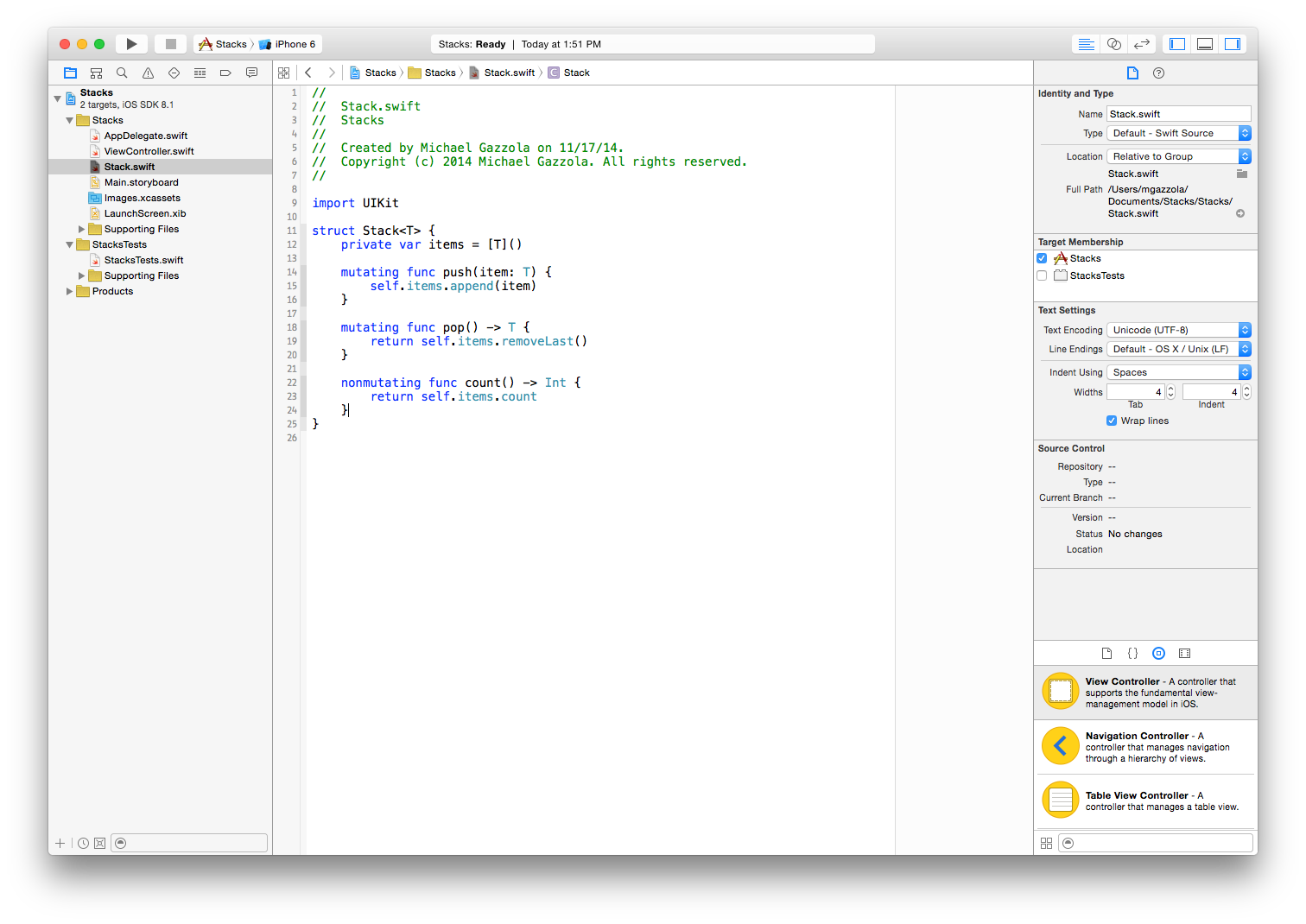Collapse the StacksTests group
Viewport: 1306px width, 924px height.
[70, 244]
